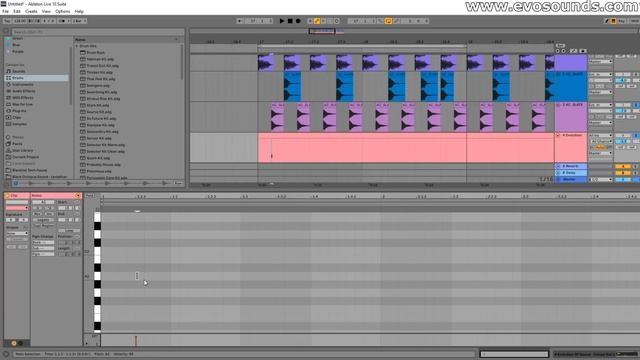Set pink track monitor to Auto
640x360 pixels.
point(600,147)
